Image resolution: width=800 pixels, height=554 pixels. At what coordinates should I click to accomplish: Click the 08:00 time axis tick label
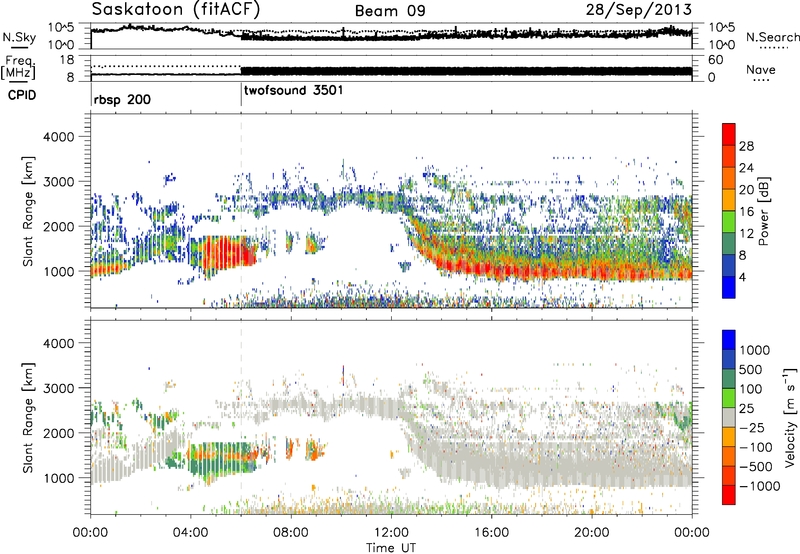point(291,533)
